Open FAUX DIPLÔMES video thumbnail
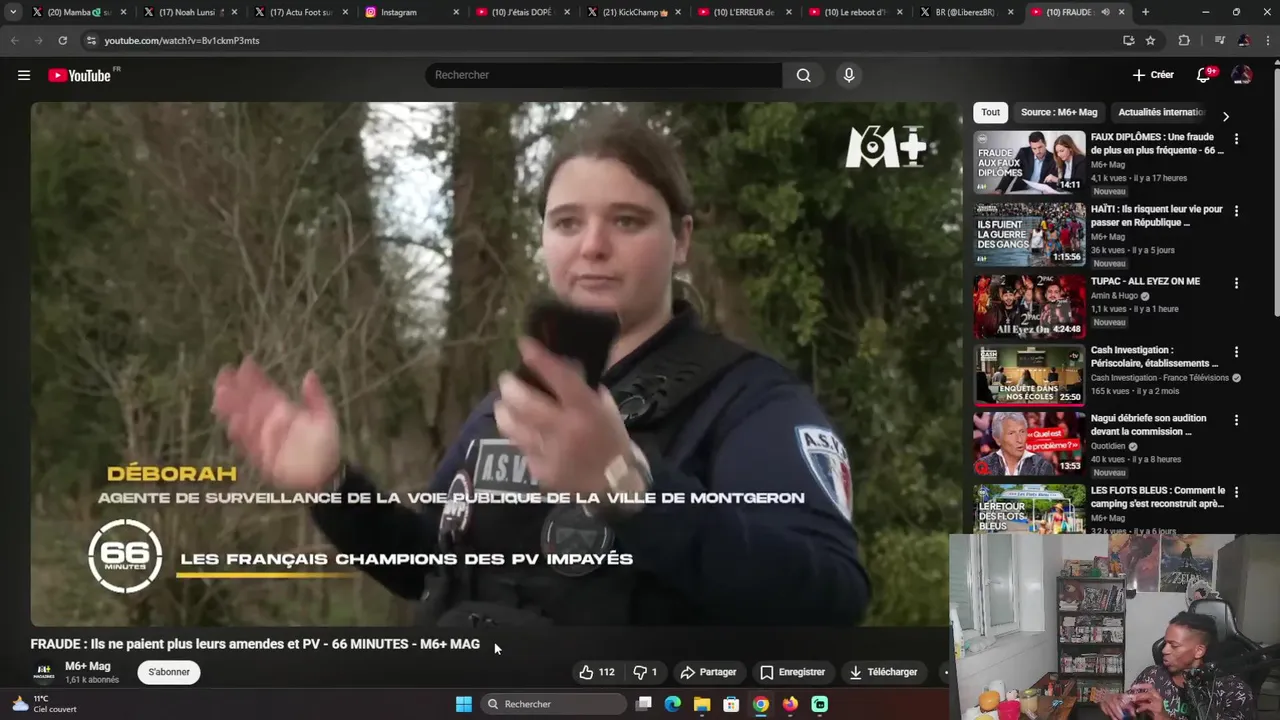This screenshot has height=720, width=1280. tap(1029, 162)
